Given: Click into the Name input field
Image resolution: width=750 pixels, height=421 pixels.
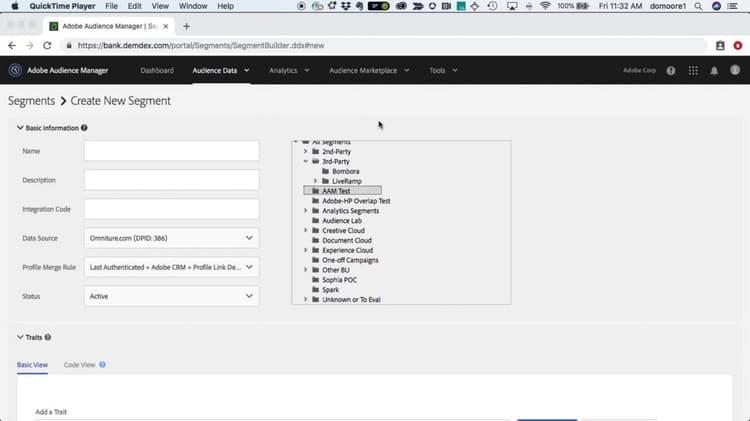Looking at the screenshot, I should (x=172, y=151).
